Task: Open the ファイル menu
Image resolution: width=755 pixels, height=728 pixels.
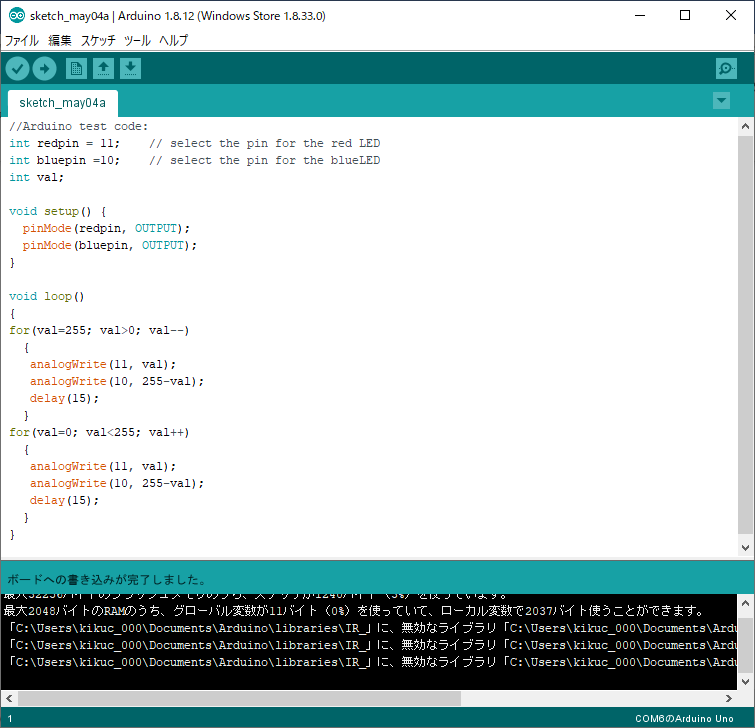Action: (x=22, y=41)
